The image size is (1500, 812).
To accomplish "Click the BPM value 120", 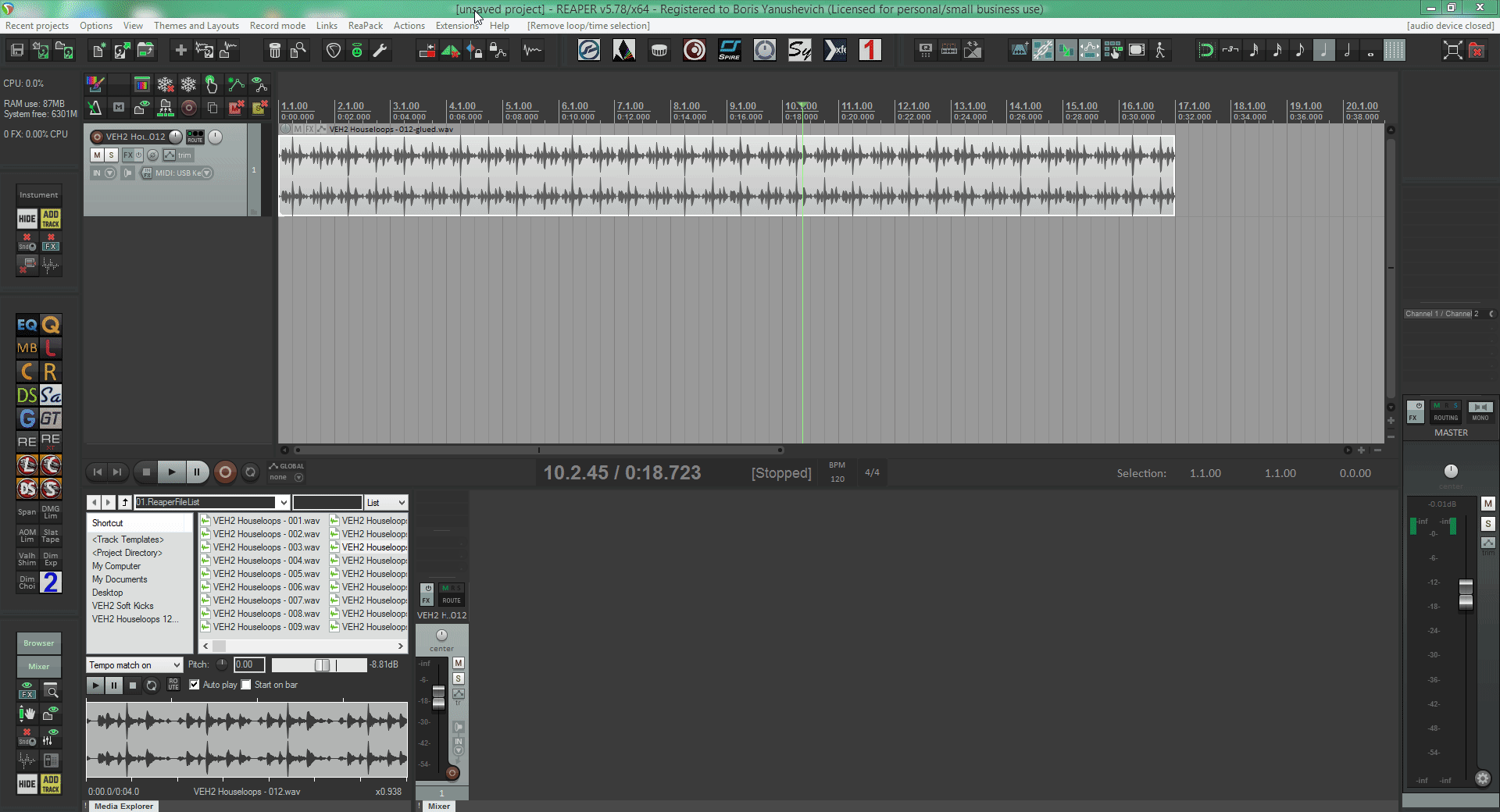I will [x=837, y=479].
